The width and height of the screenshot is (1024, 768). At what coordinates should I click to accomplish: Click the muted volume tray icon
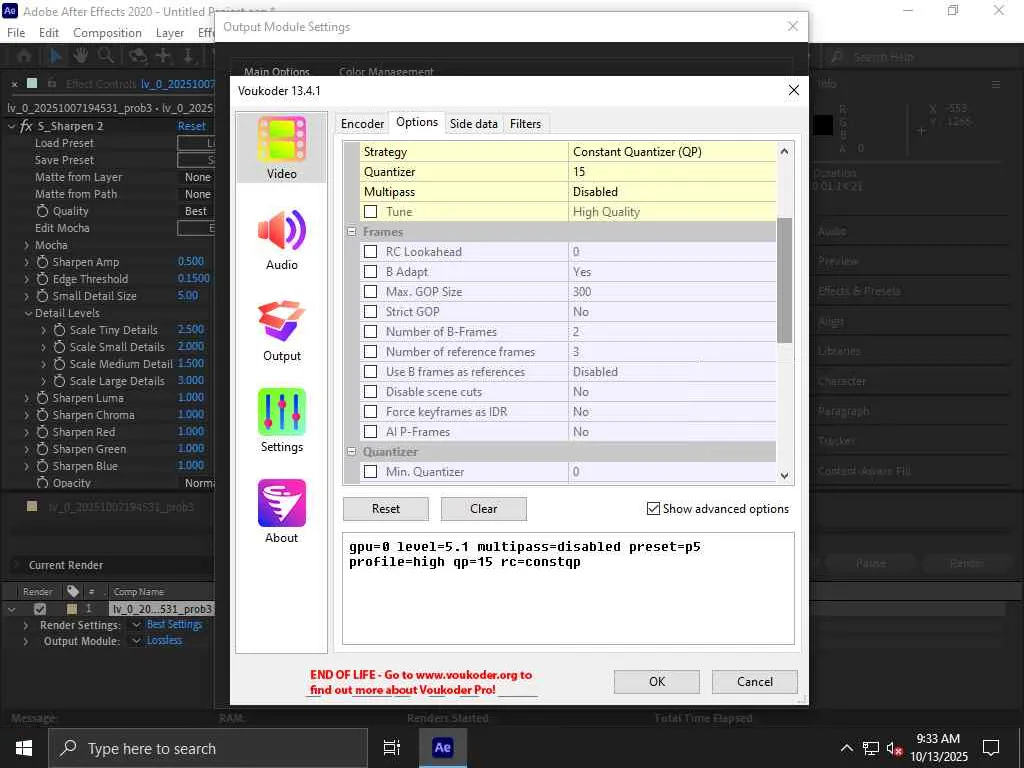(x=895, y=748)
